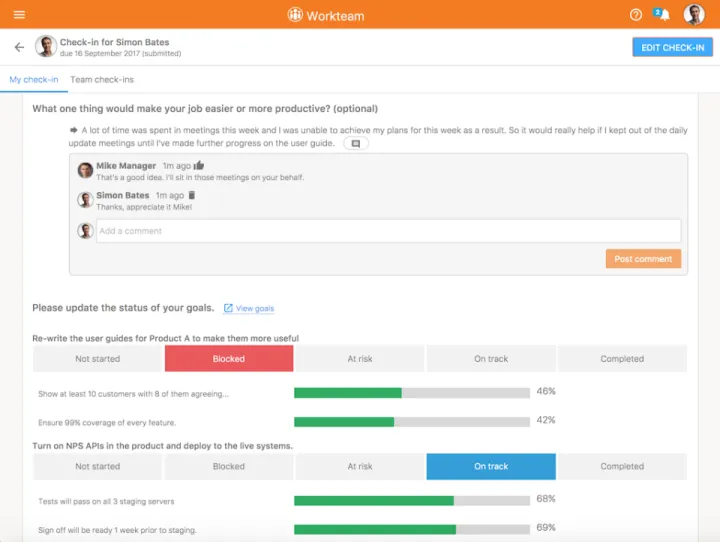
Task: Click the Add a comment field
Action: tap(388, 231)
